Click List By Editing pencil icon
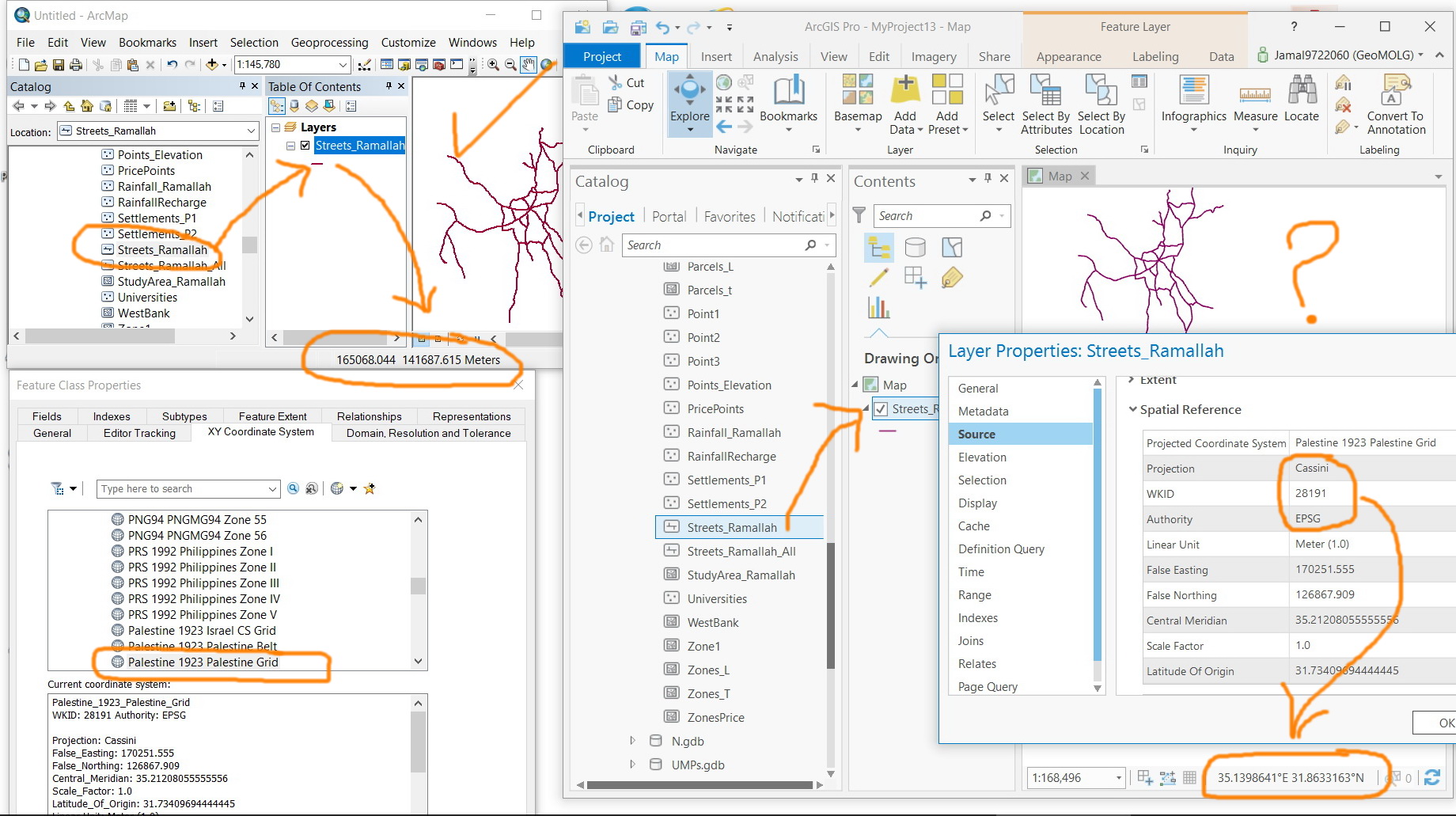The width and height of the screenshot is (1456, 816). 879,278
